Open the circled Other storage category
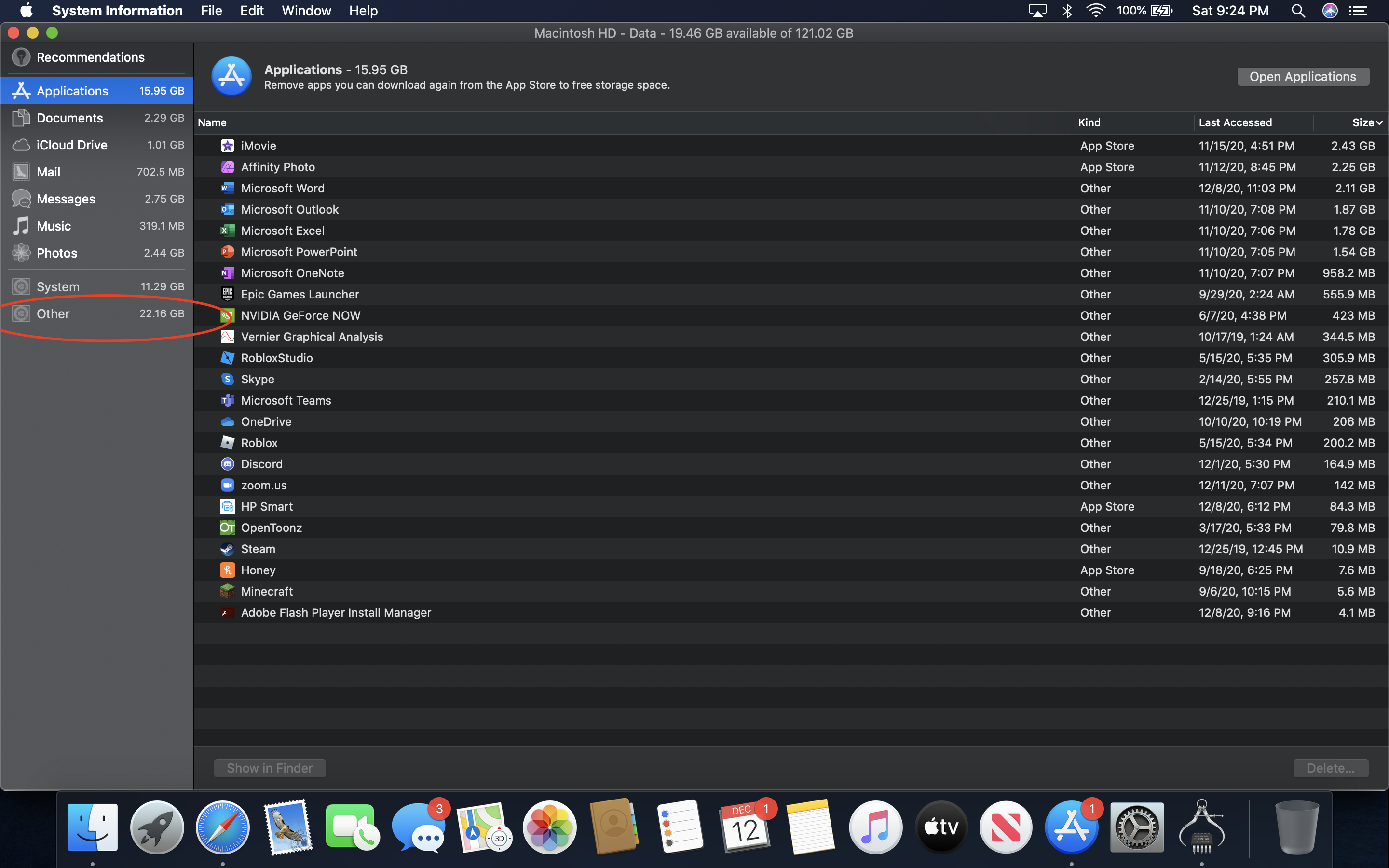The width and height of the screenshot is (1389, 868). [52, 313]
